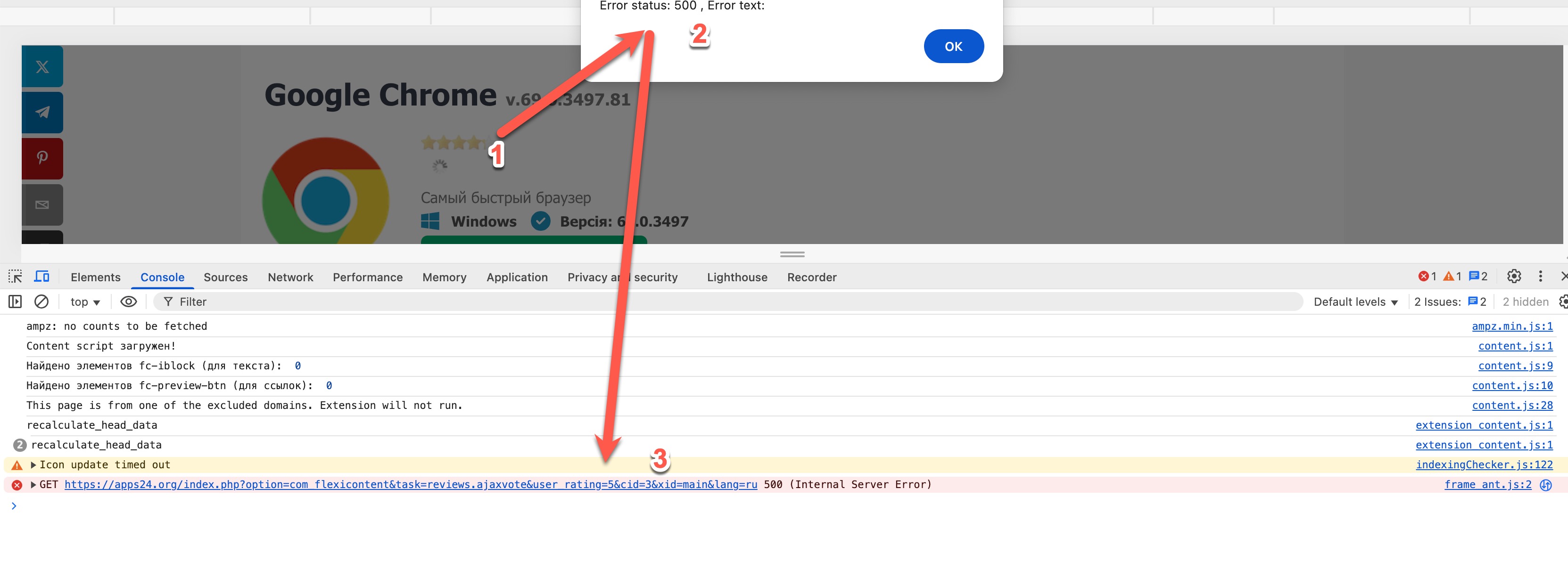Open the Default levels dropdown
The height and width of the screenshot is (587, 1568).
click(x=1355, y=302)
